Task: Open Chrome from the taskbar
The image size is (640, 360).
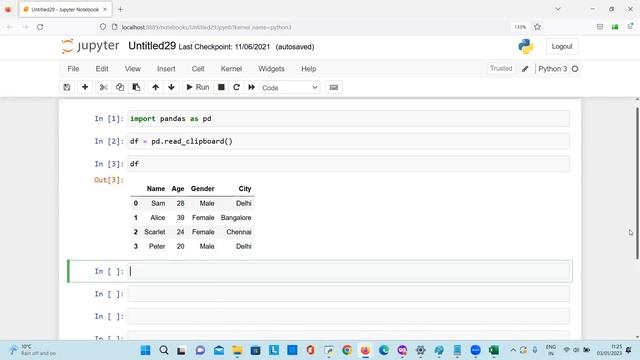Action: (347, 350)
